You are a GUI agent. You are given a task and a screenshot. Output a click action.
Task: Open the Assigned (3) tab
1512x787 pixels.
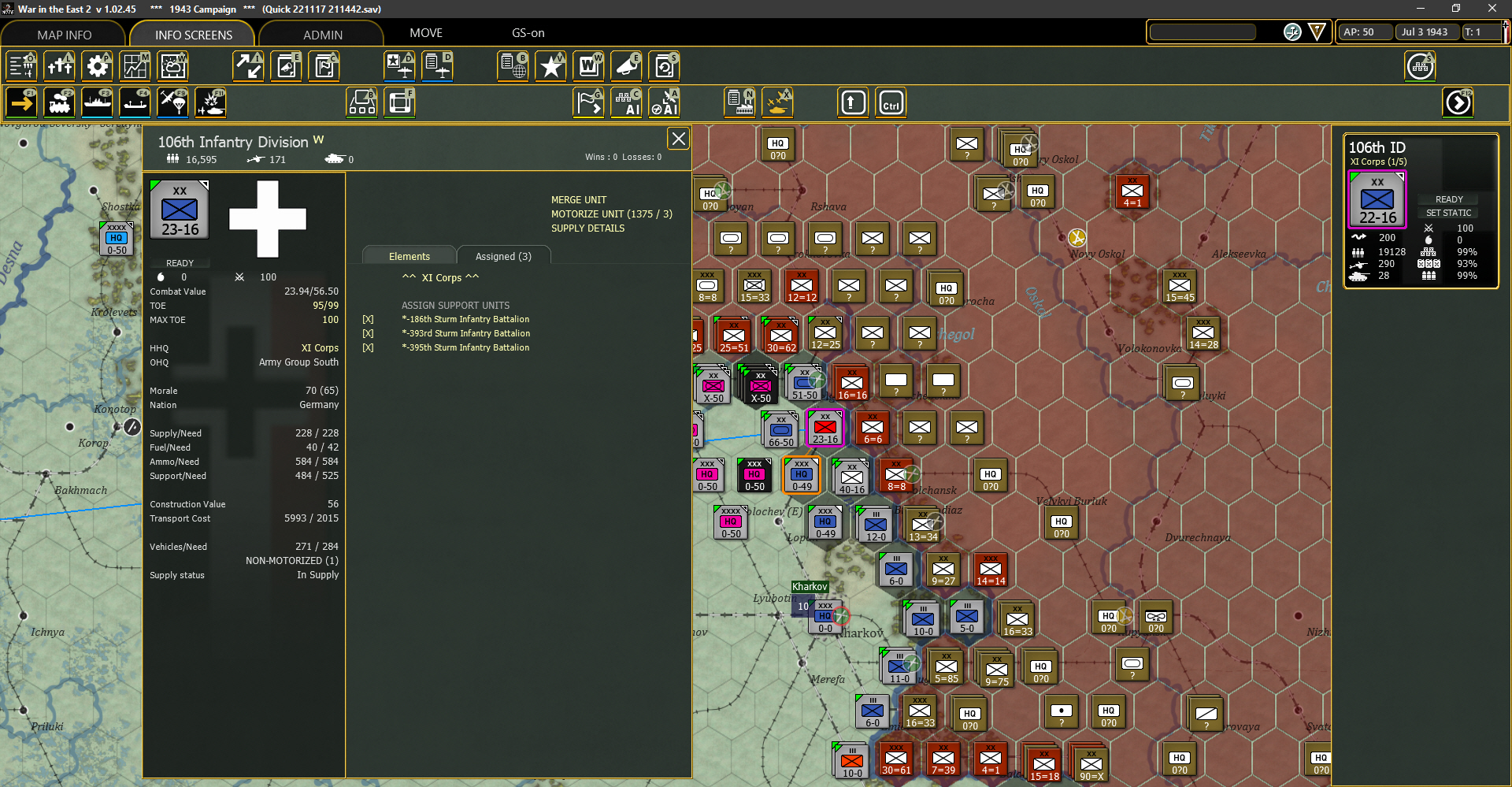coord(503,256)
